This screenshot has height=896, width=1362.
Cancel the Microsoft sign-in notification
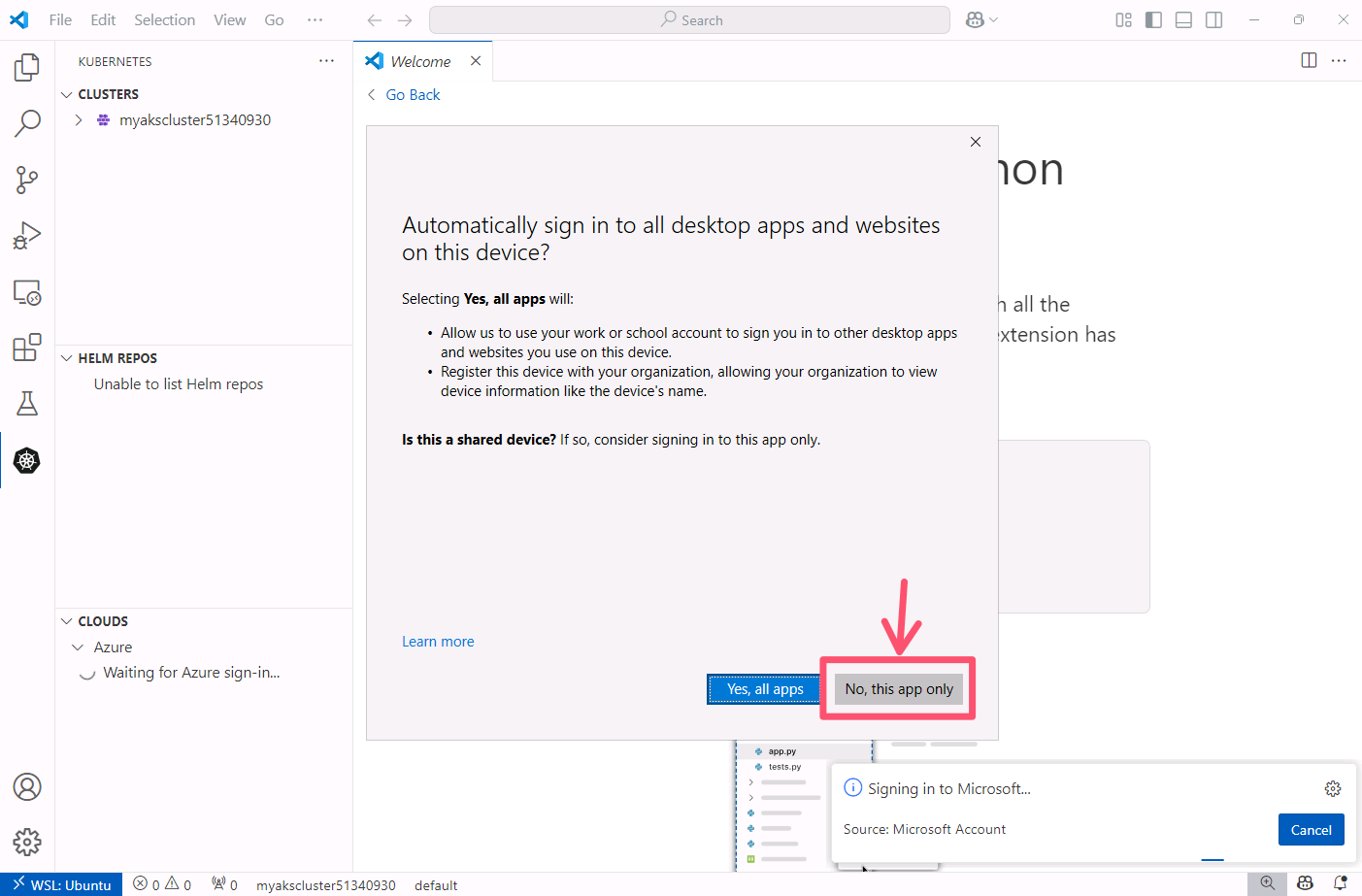click(1311, 830)
